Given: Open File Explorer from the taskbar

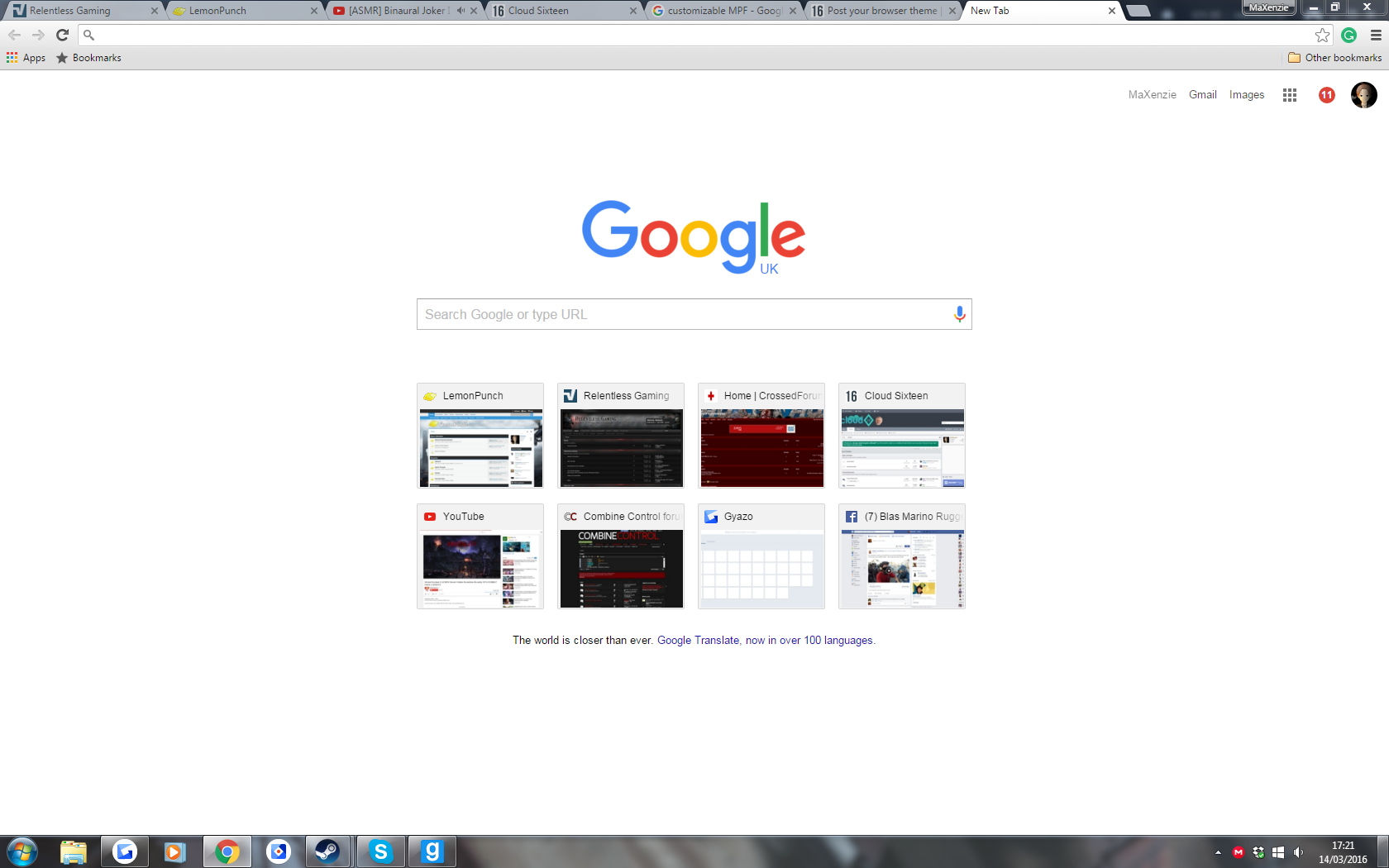Looking at the screenshot, I should tap(74, 851).
